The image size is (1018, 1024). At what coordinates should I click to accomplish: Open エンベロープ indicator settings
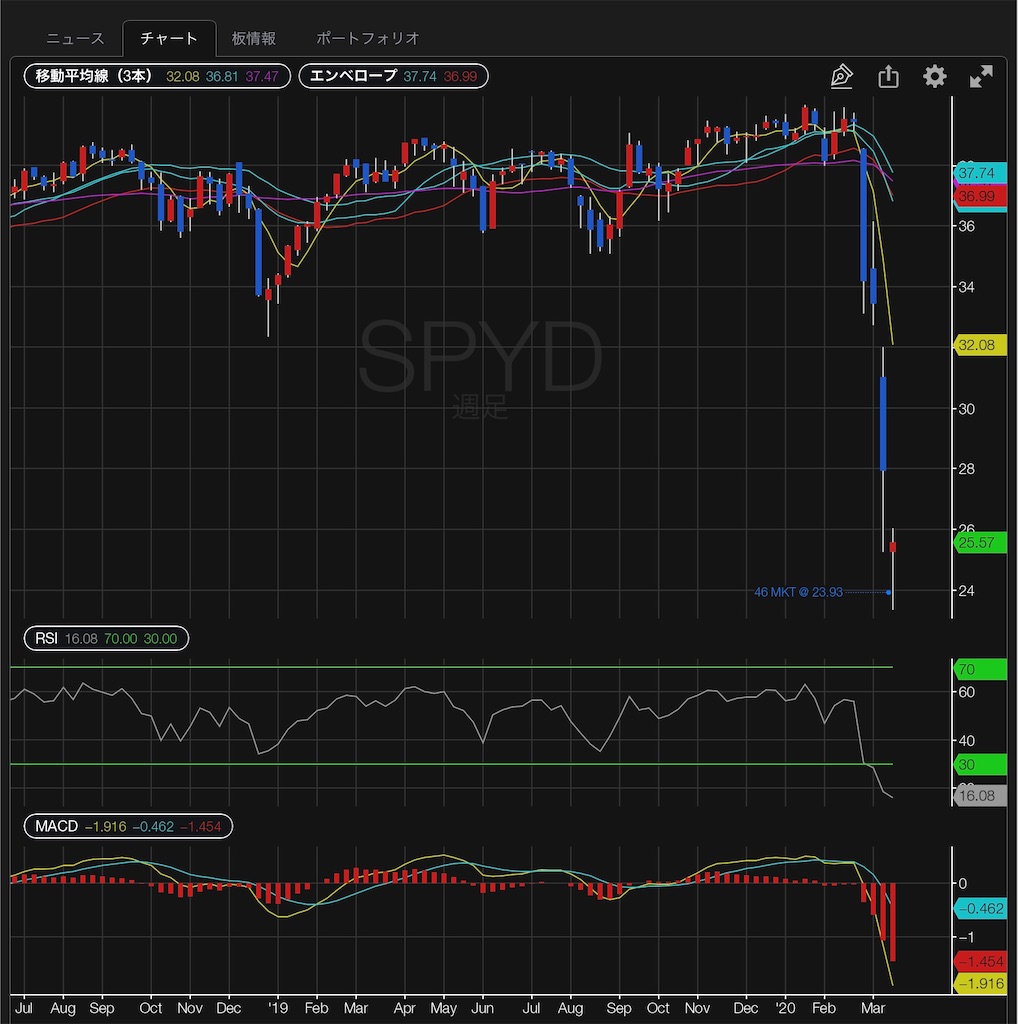point(393,76)
